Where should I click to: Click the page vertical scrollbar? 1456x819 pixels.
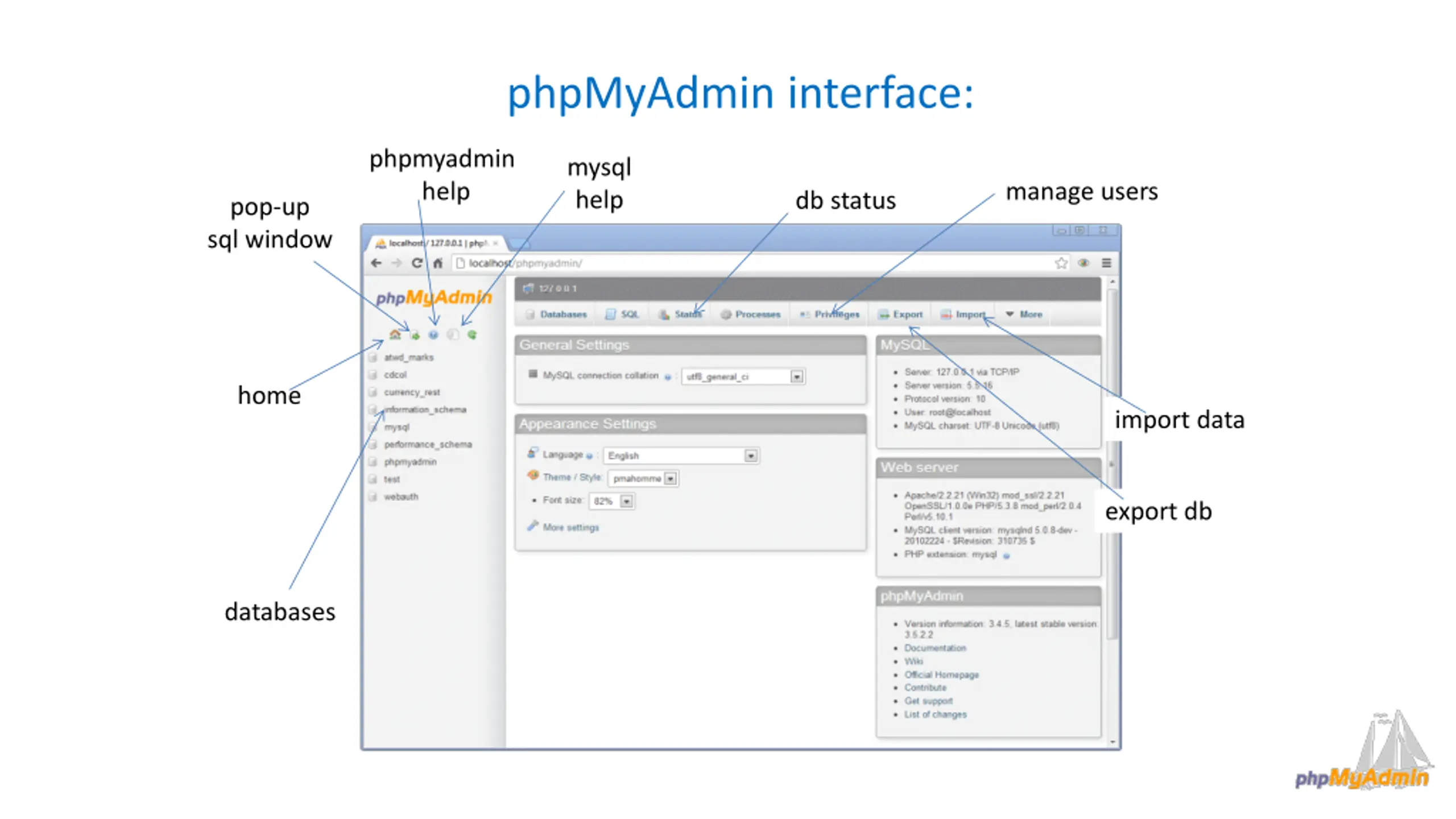coord(1112,464)
